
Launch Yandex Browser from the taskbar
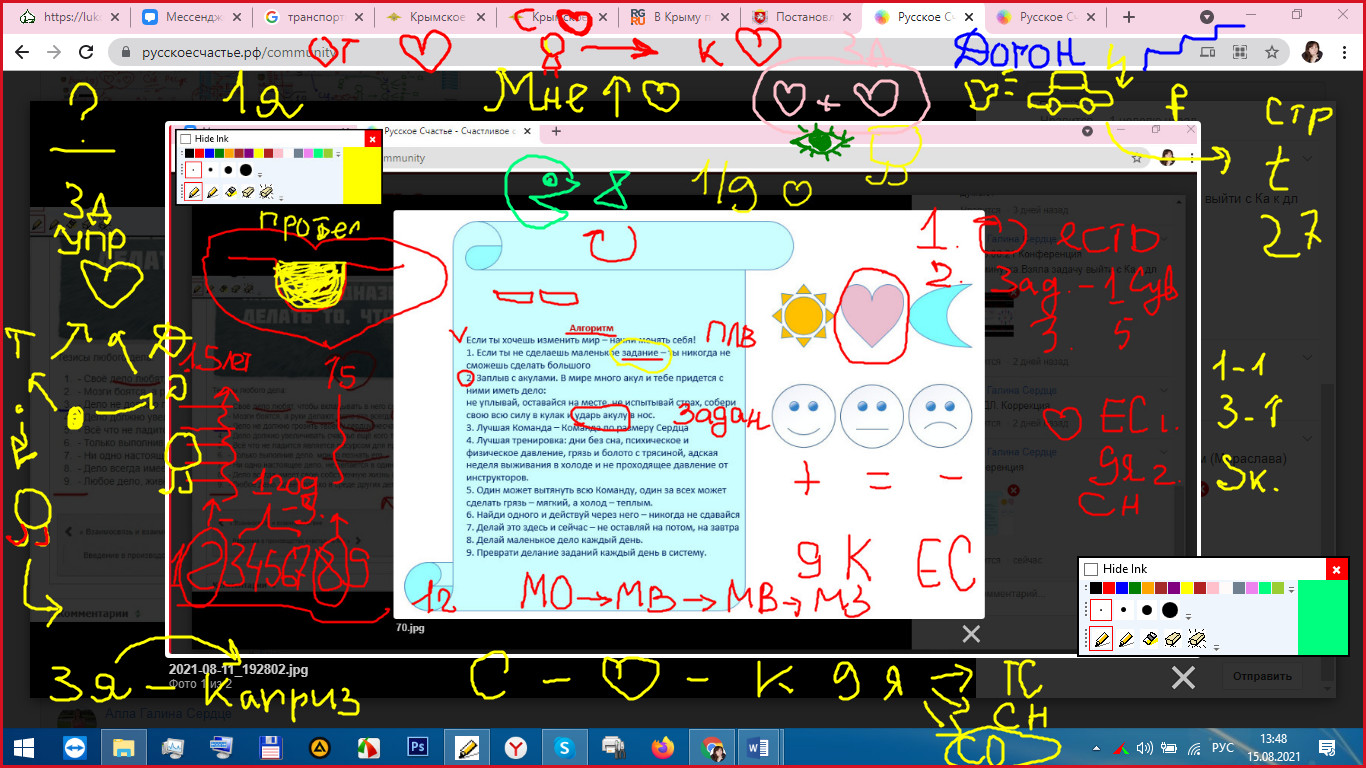click(516, 747)
